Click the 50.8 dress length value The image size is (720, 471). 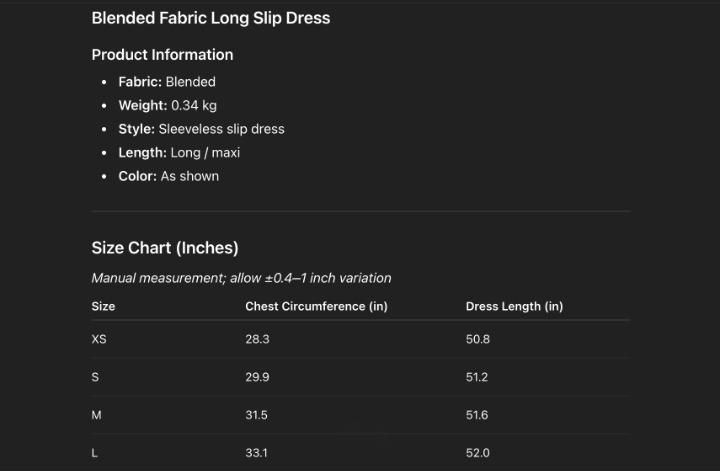[477, 339]
